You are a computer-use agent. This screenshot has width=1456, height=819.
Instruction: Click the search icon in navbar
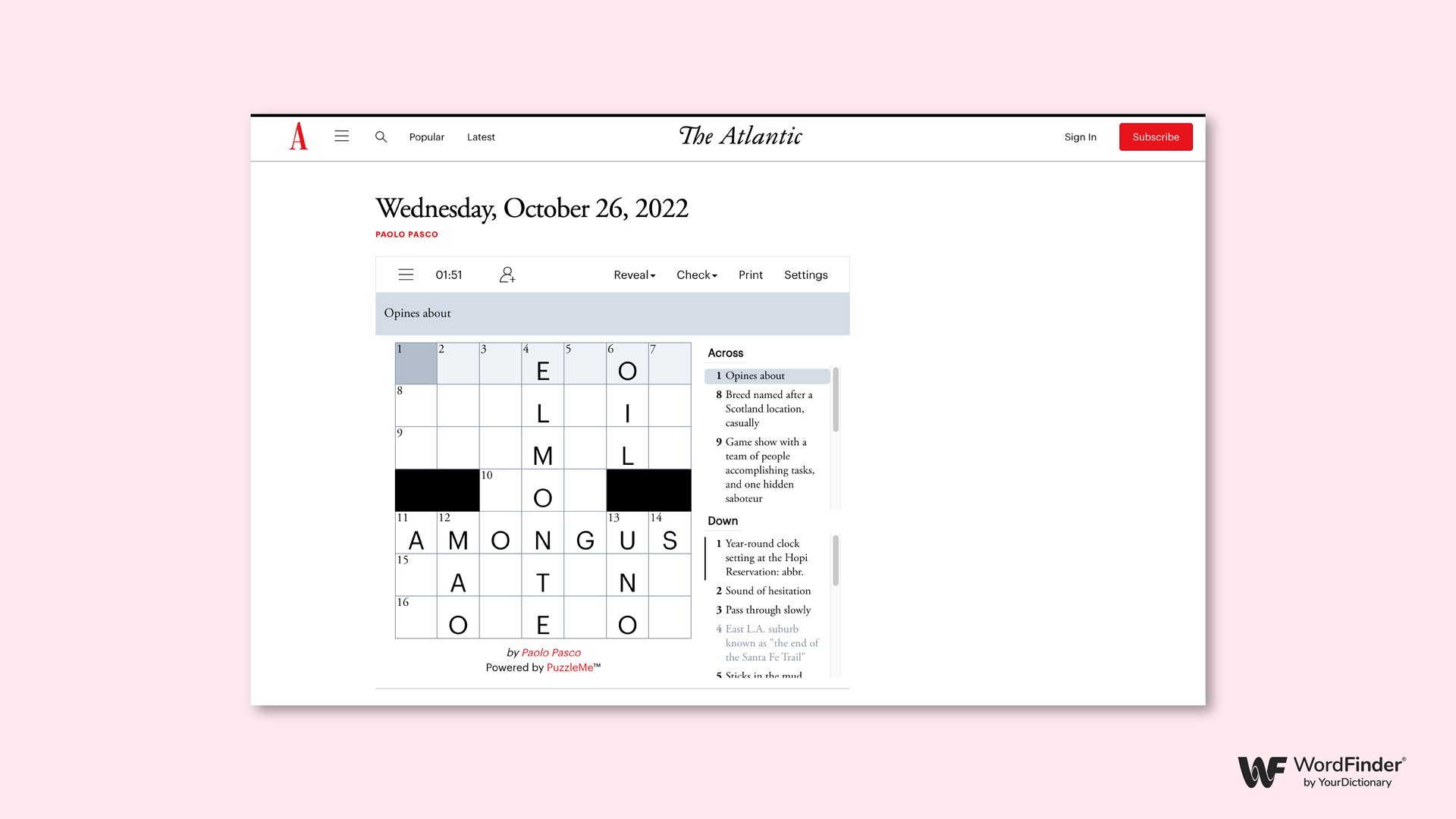coord(380,137)
